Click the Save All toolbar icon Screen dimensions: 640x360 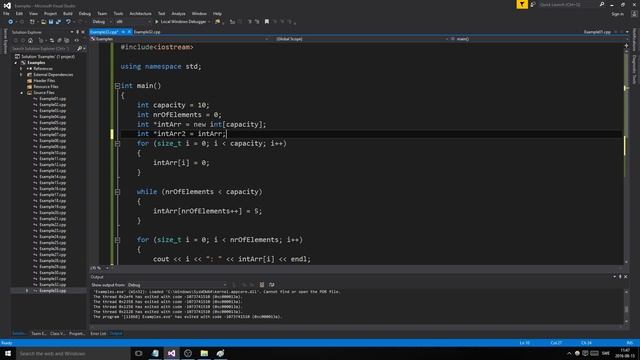(58, 22)
